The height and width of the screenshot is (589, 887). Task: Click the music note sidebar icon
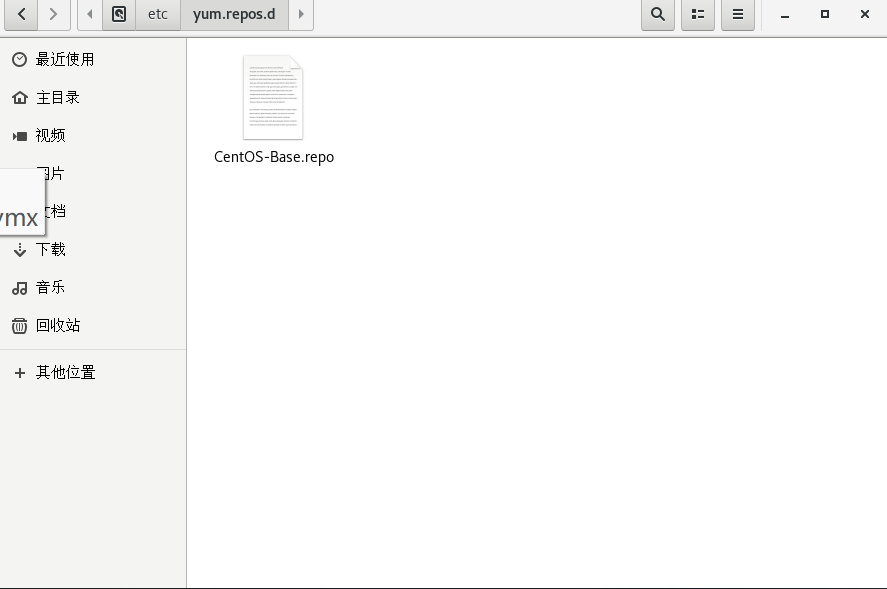point(20,288)
